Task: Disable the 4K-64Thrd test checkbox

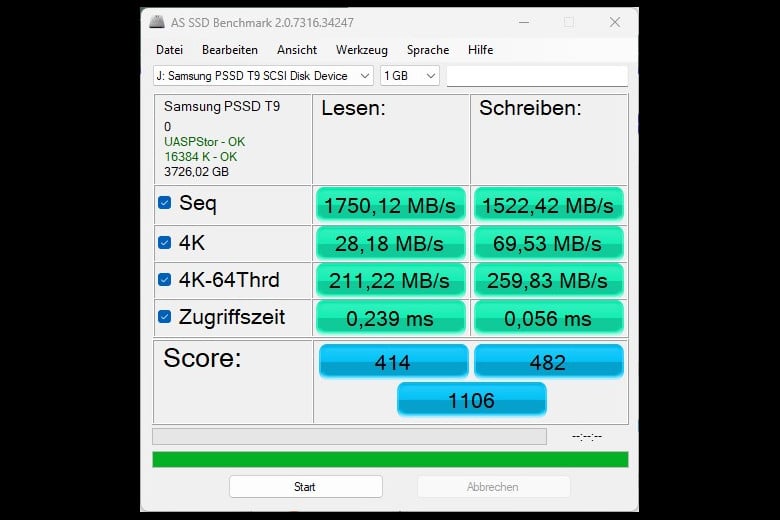Action: pyautogui.click(x=165, y=280)
